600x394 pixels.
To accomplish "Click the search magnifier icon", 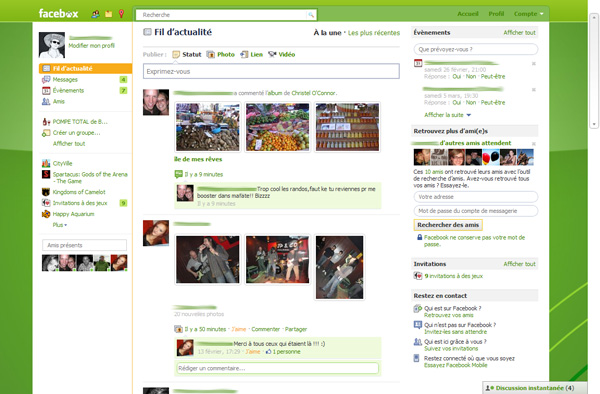I will (311, 15).
